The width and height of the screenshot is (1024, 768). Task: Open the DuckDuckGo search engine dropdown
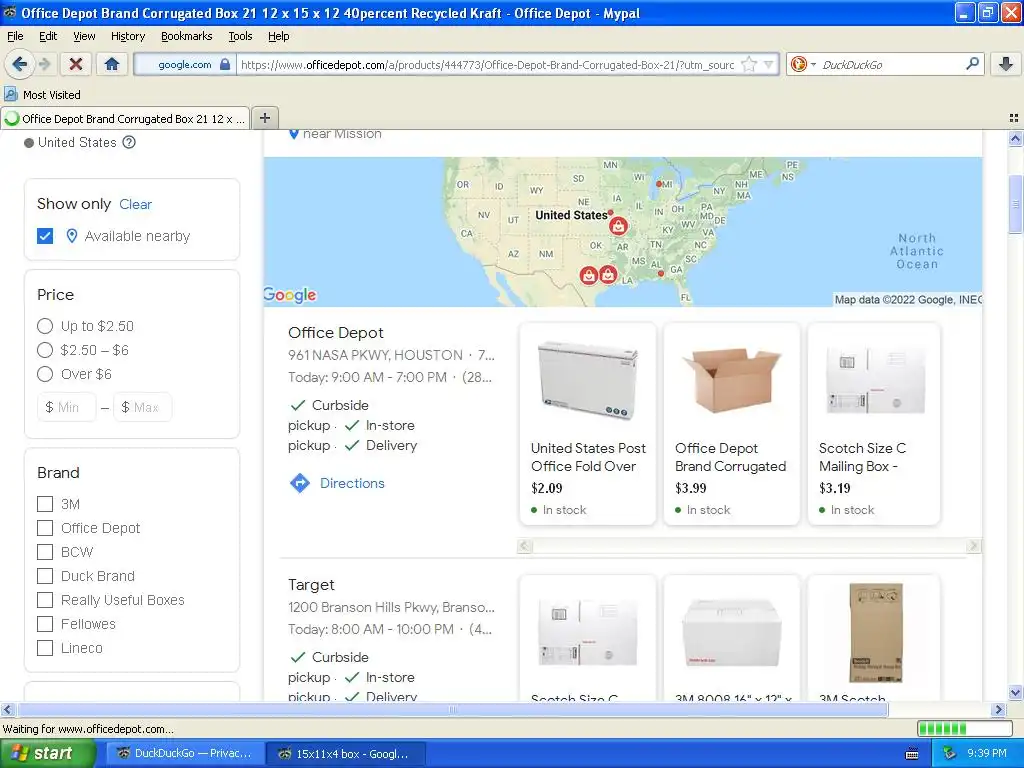click(x=803, y=64)
